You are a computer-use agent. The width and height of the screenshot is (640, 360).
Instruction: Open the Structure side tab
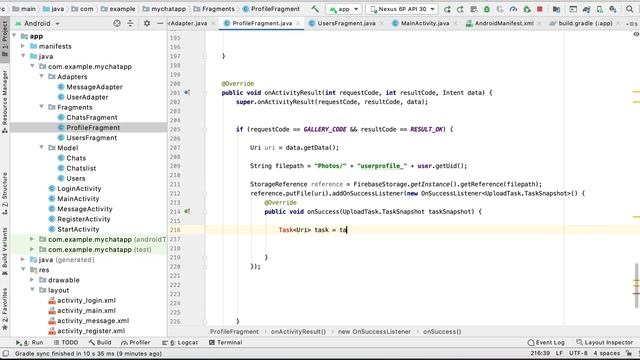(4, 193)
